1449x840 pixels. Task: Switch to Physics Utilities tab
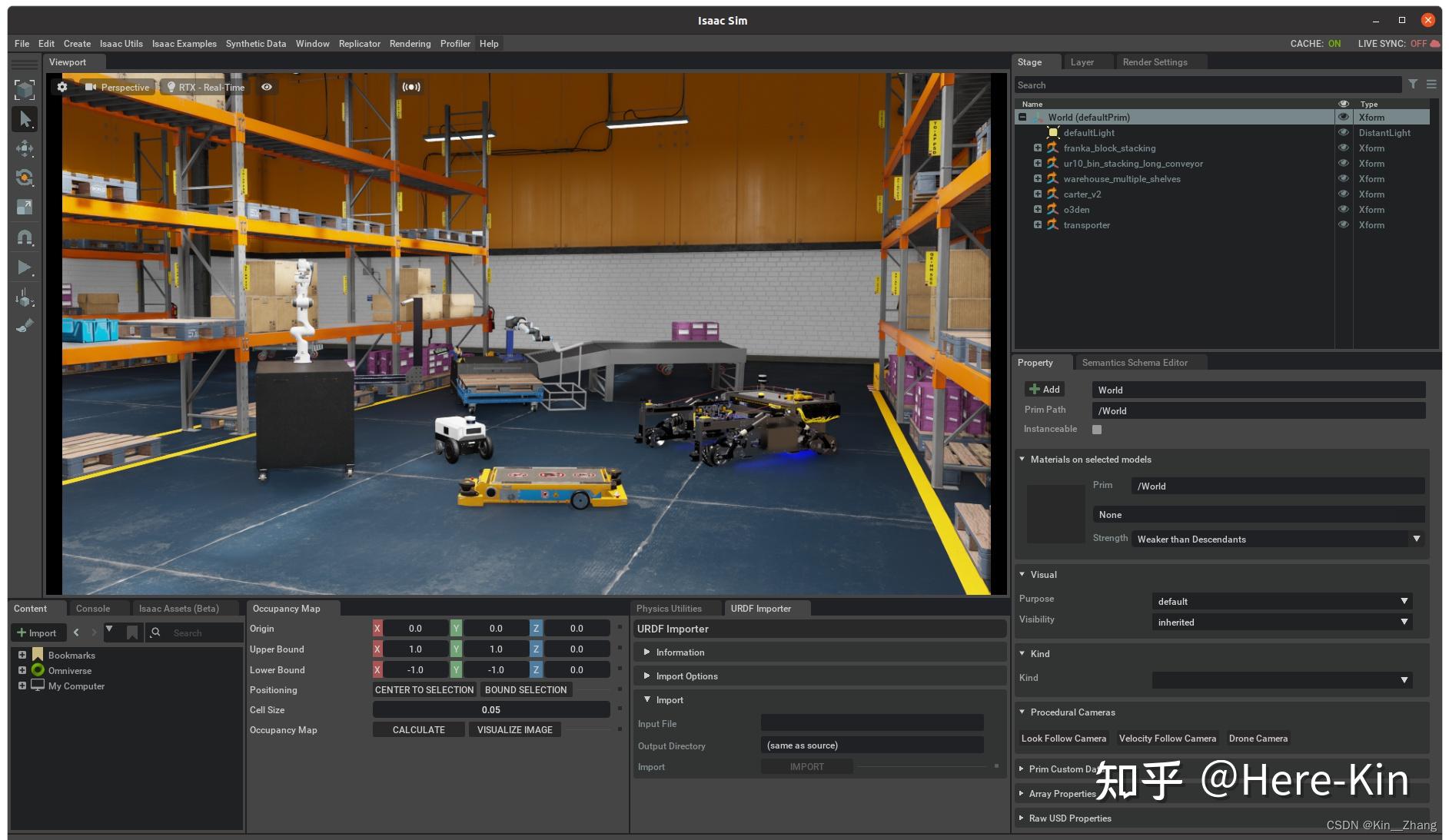point(669,609)
